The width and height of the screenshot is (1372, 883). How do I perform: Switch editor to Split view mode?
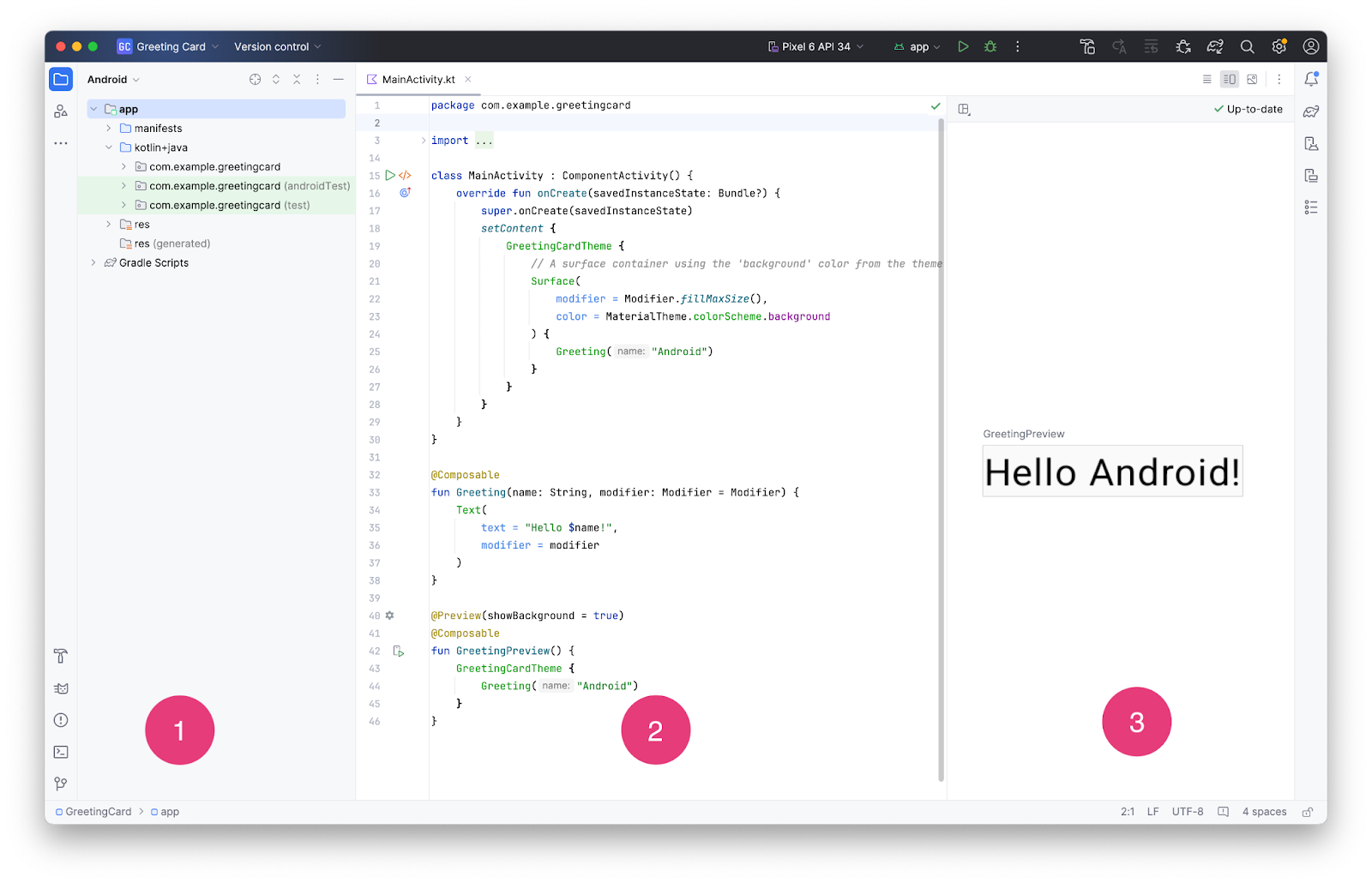(1230, 79)
